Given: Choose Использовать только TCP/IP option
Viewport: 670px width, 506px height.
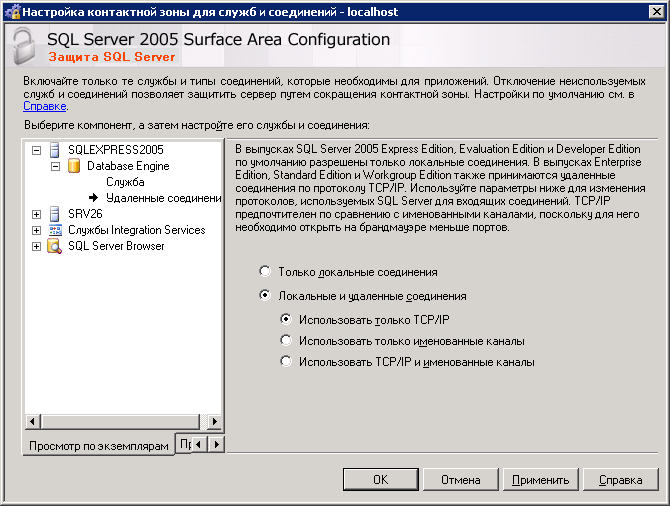Looking at the screenshot, I should (x=286, y=319).
